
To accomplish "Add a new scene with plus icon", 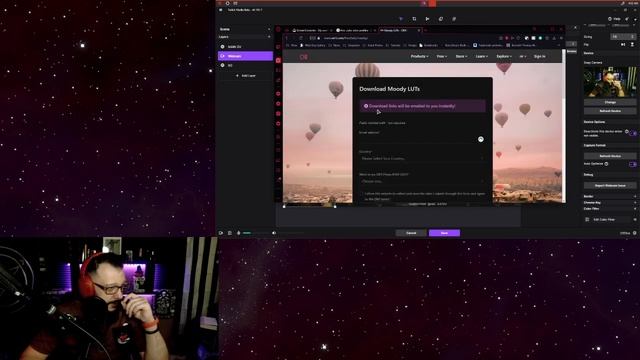I will 269,29.
